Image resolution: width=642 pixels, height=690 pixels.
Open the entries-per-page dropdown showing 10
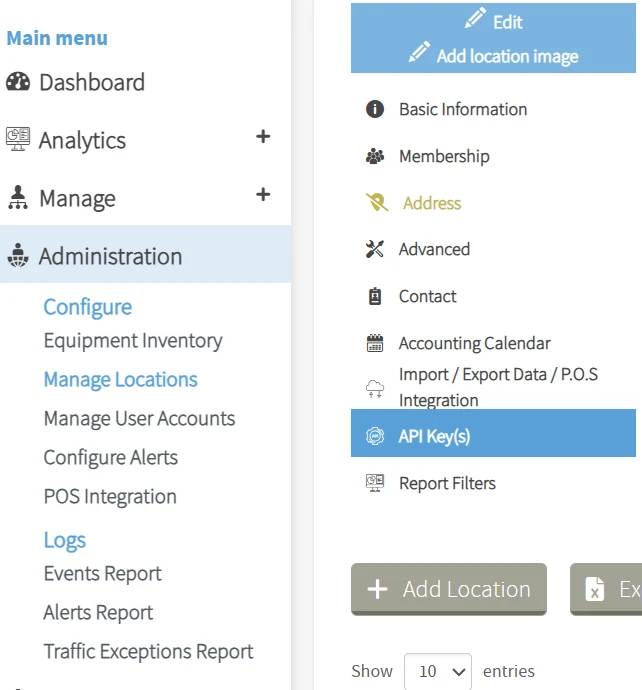coord(438,671)
